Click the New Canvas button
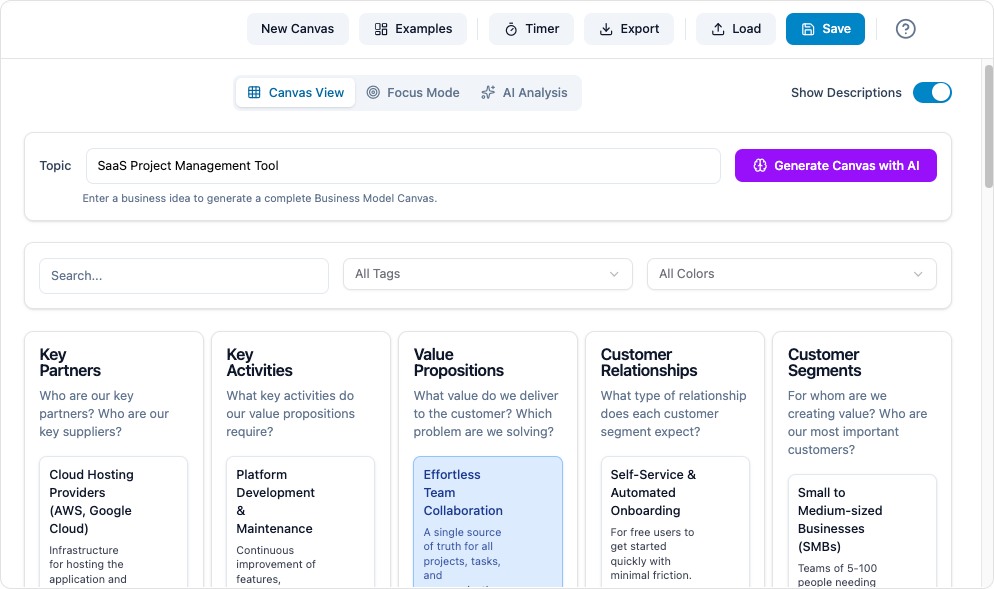 point(297,29)
